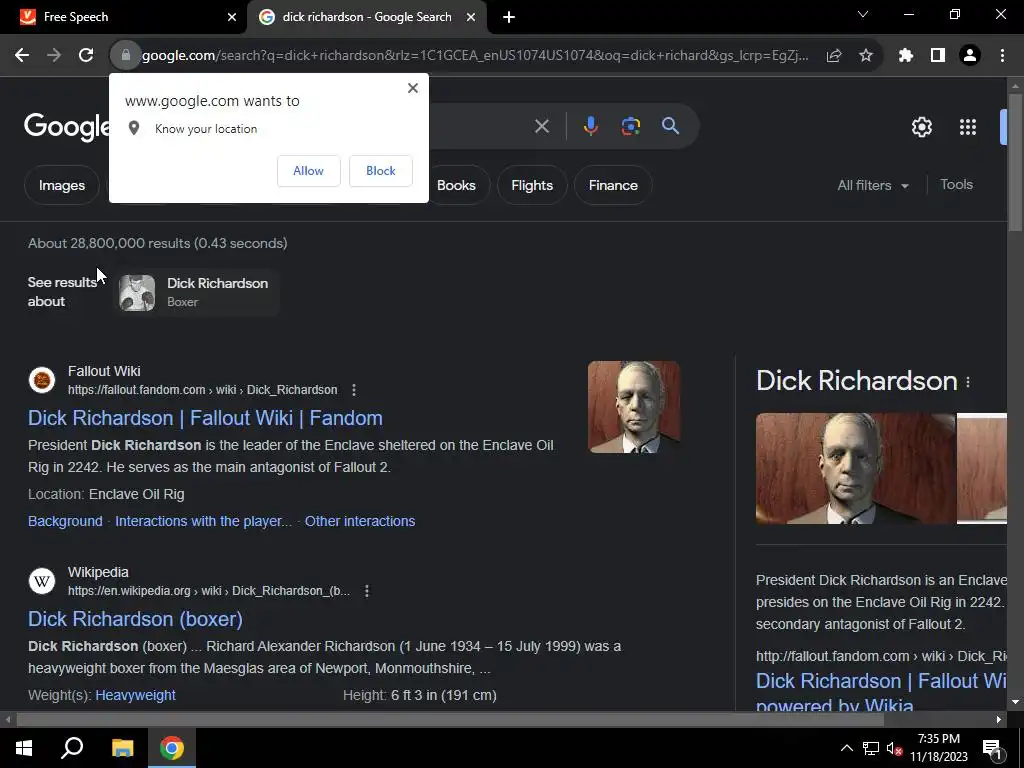Image resolution: width=1024 pixels, height=768 pixels.
Task: Open the Windows Start menu
Action: pos(24,748)
